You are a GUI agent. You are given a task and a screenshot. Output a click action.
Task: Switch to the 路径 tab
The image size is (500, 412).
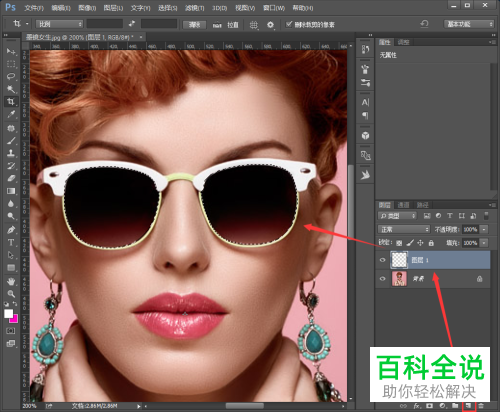[x=422, y=205]
